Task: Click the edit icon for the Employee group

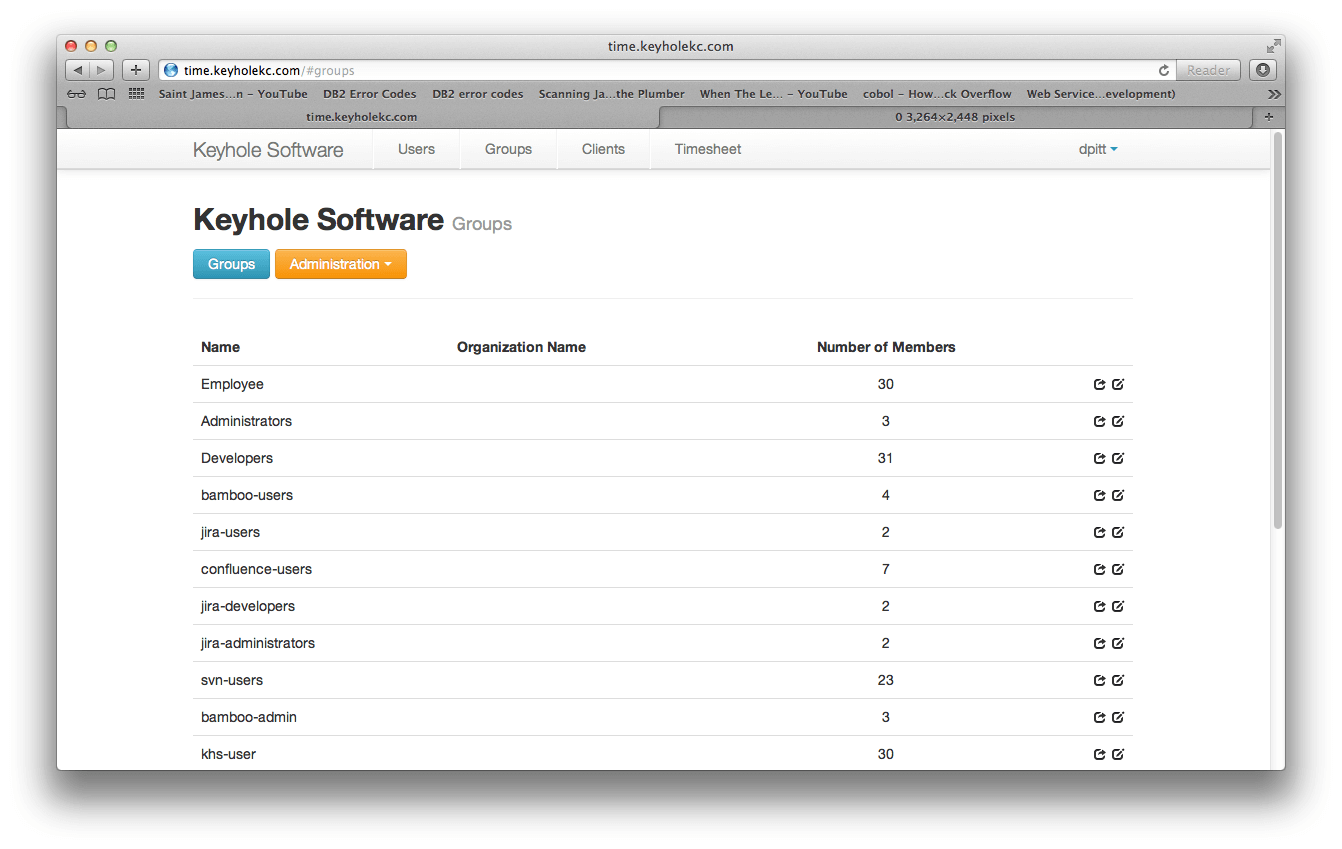Action: point(1118,384)
